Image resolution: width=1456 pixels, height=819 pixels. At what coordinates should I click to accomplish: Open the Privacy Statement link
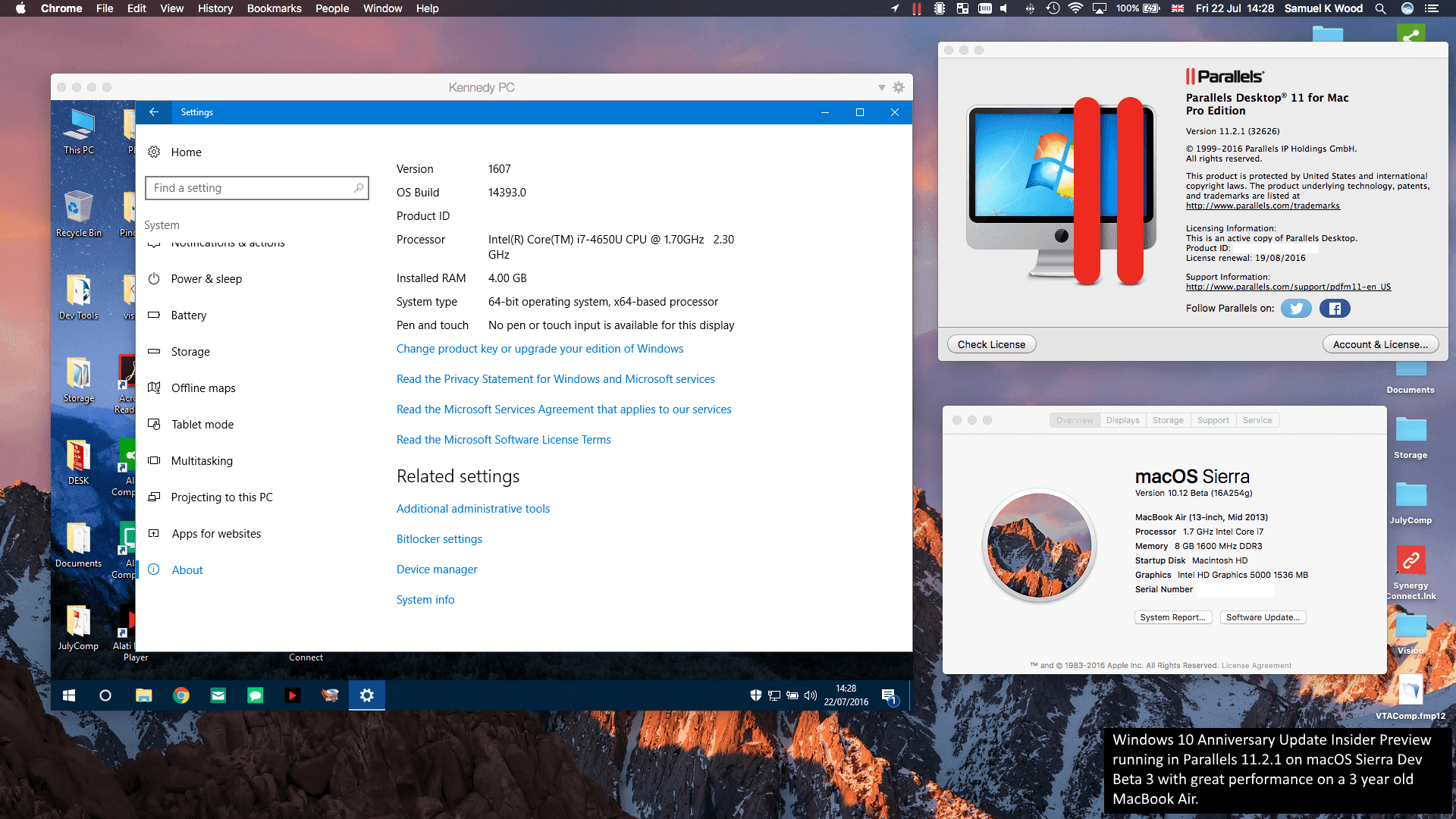[x=556, y=379]
